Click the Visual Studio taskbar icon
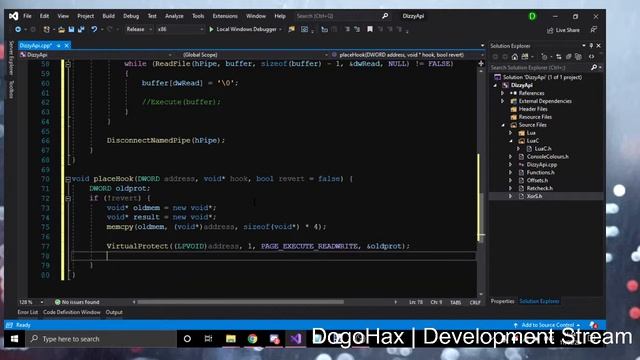 point(296,339)
